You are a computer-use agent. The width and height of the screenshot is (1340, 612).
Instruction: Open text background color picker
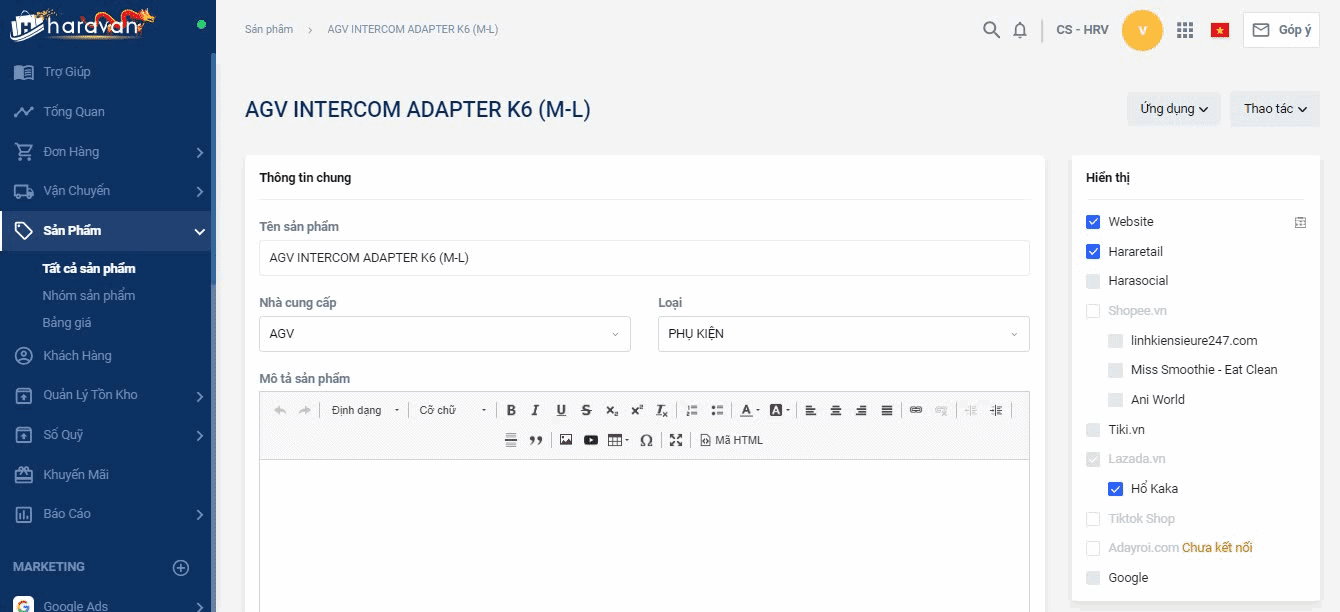(x=780, y=410)
